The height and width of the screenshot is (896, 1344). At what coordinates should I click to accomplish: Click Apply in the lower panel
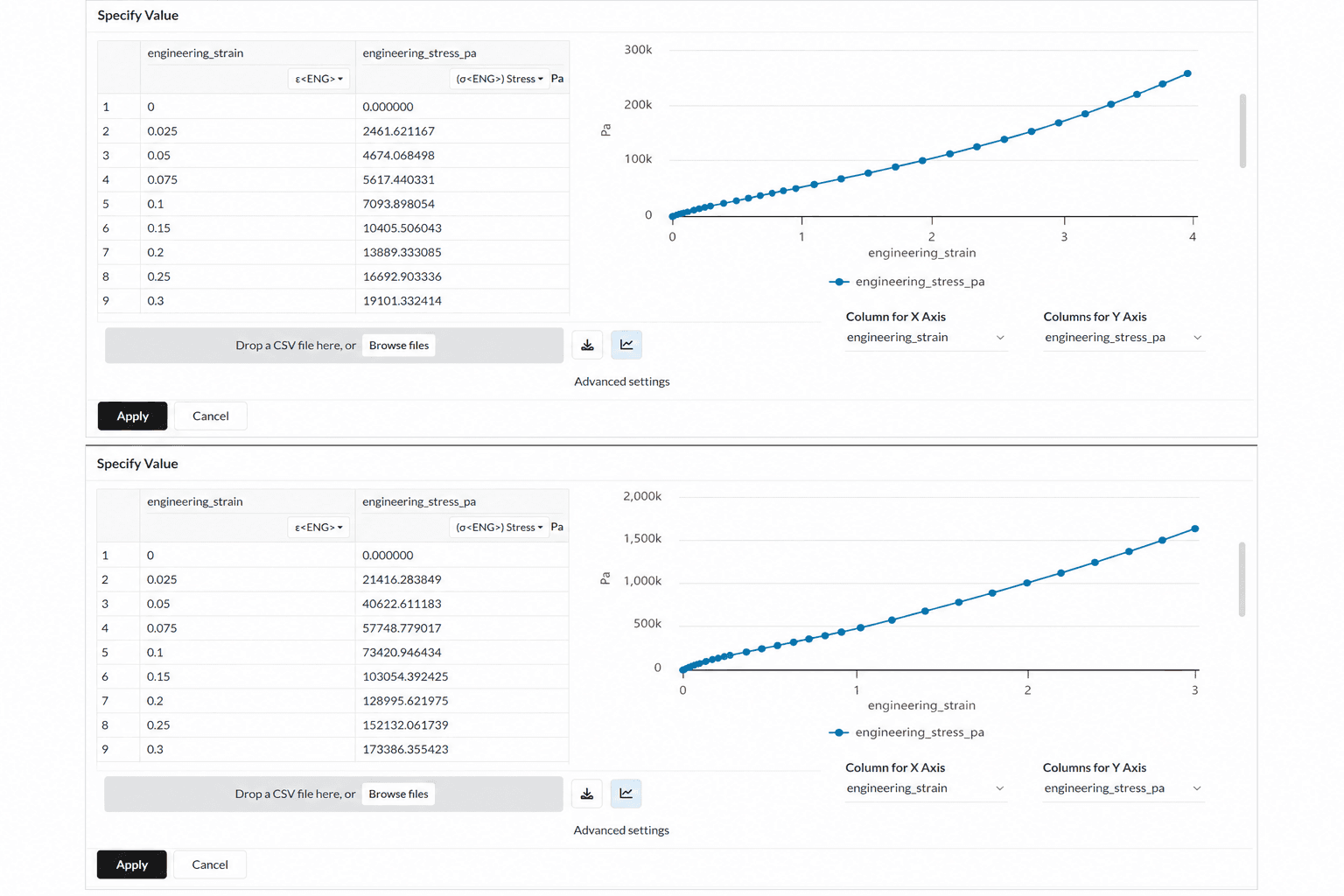(132, 864)
